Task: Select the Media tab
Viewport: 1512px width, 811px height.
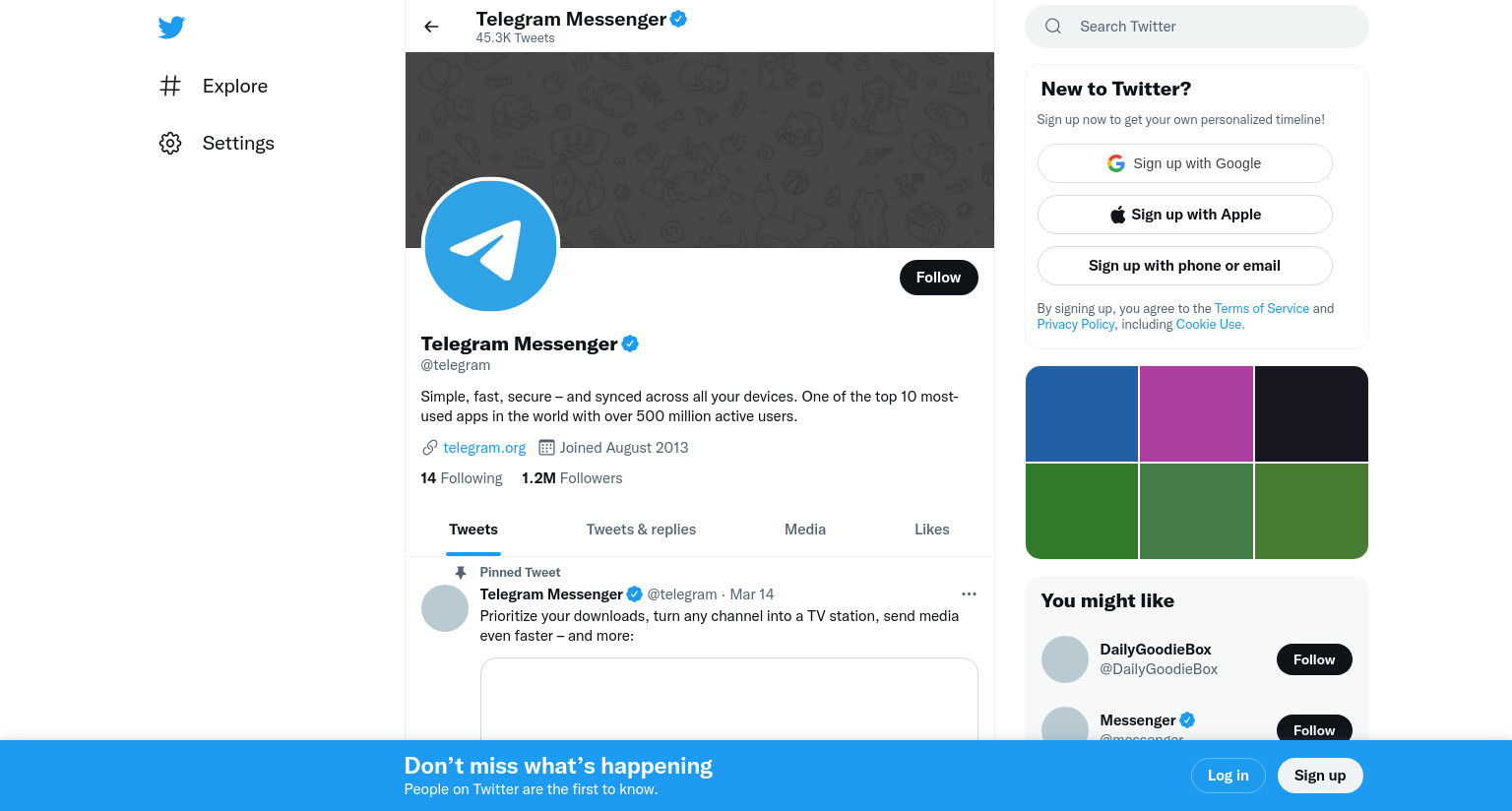Action: tap(805, 530)
